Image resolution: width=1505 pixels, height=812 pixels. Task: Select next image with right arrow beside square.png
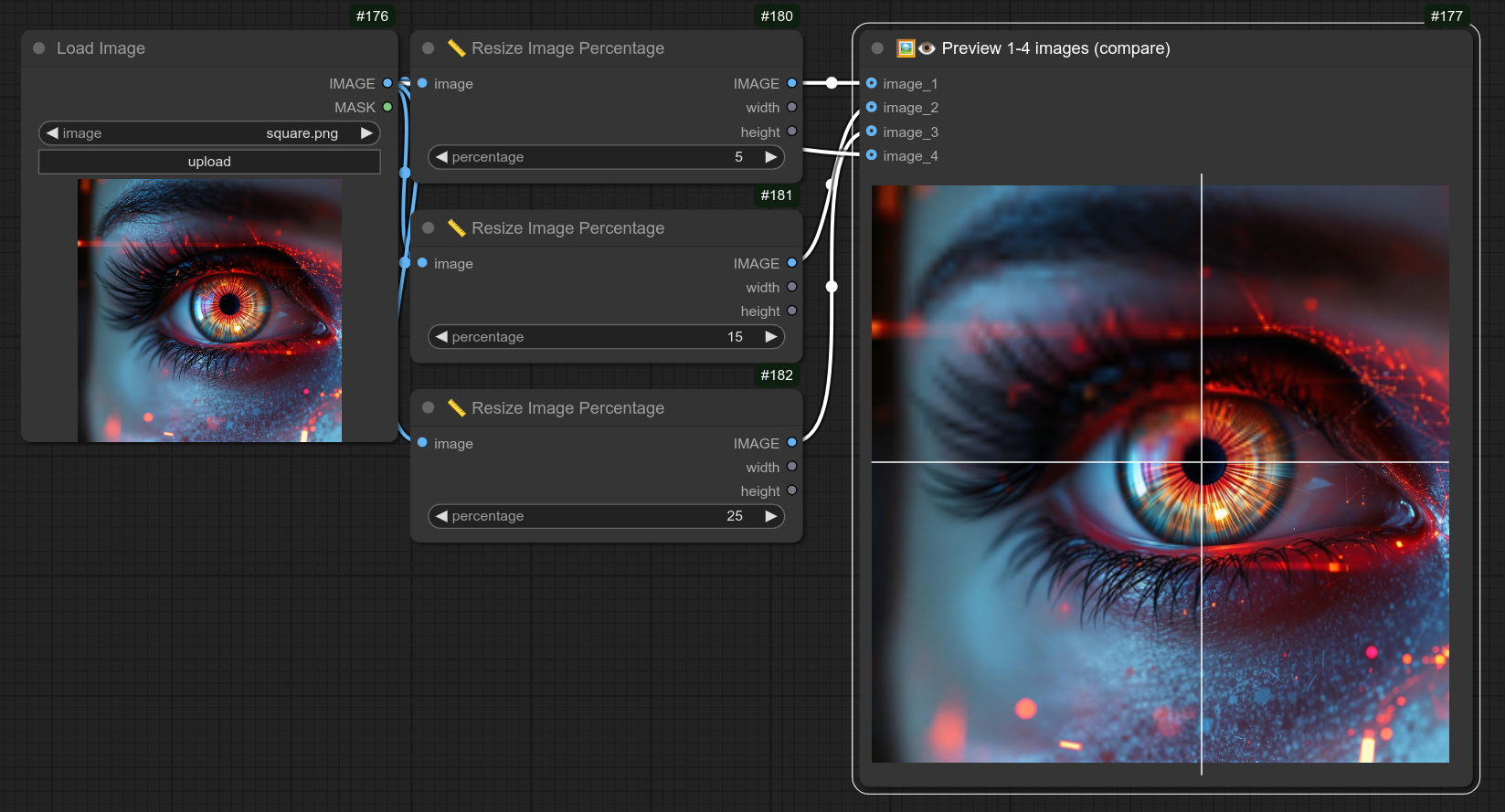(366, 133)
